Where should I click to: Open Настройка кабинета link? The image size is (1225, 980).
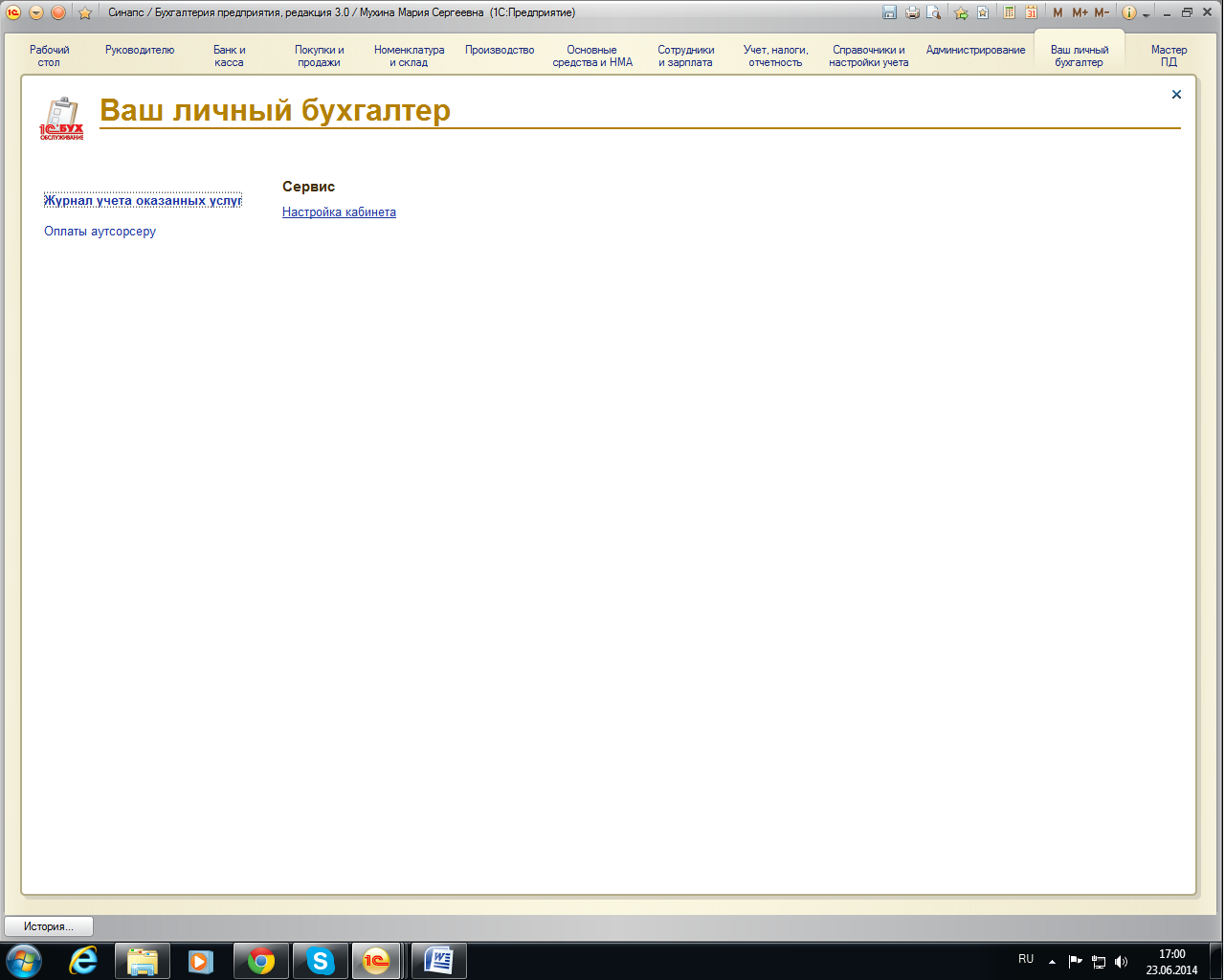click(x=339, y=212)
